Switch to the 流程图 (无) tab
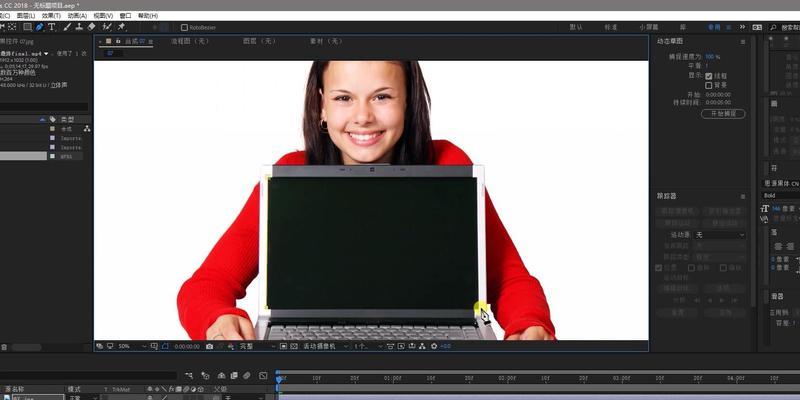Viewport: 800px width, 400px height. tap(190, 41)
